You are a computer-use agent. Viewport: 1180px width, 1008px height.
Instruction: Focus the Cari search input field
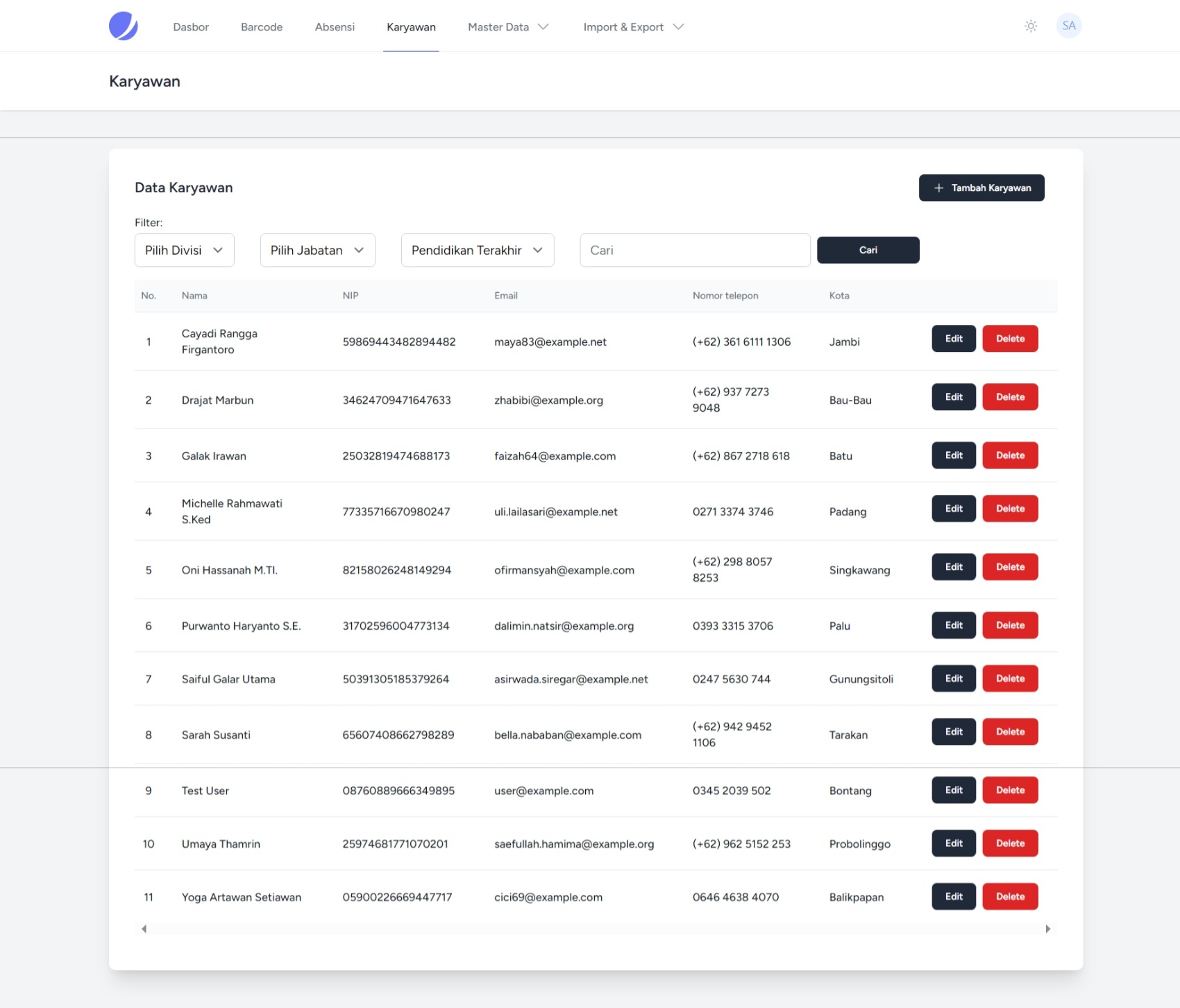pyautogui.click(x=694, y=251)
